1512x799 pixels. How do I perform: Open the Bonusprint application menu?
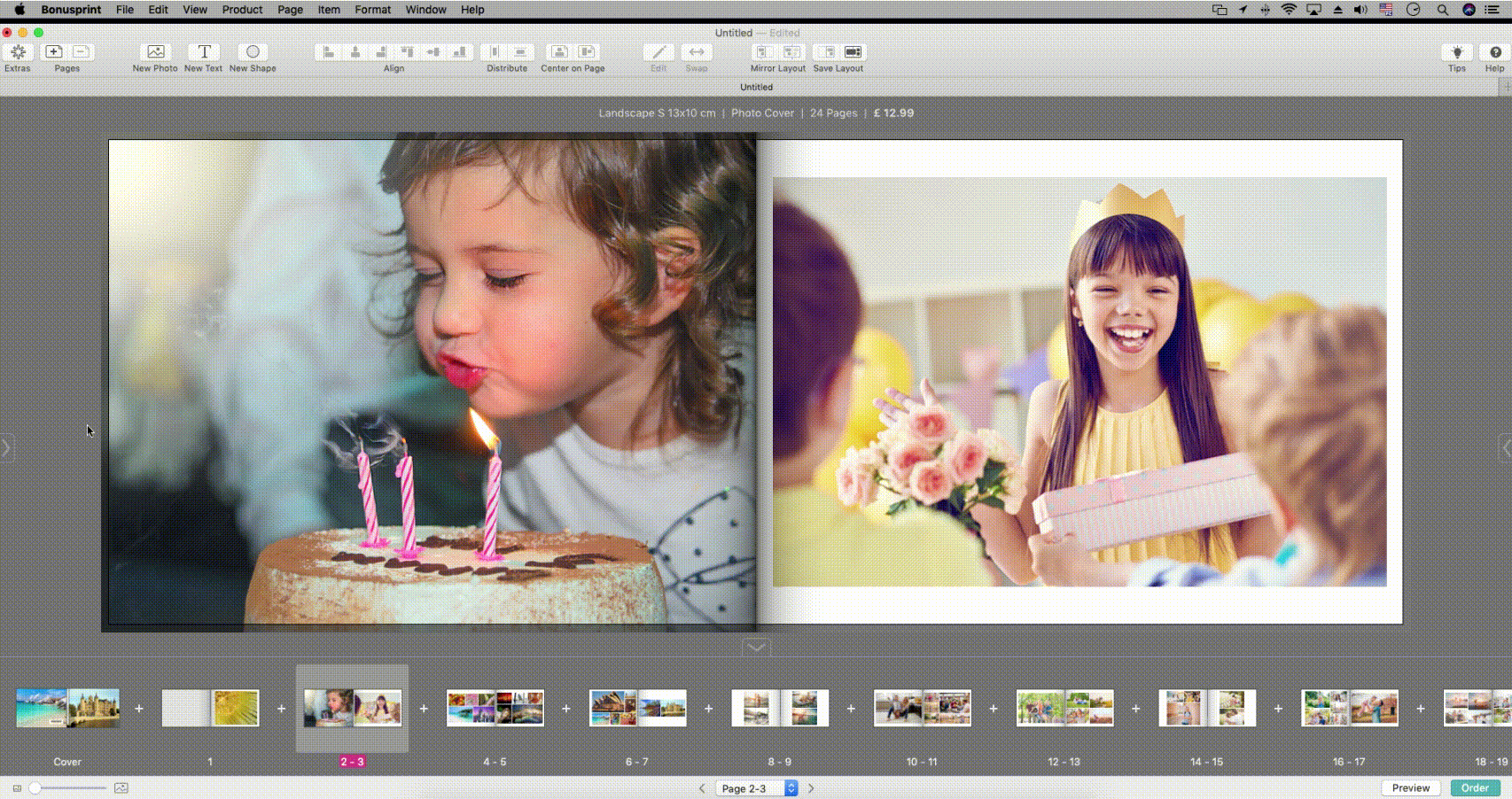[71, 10]
